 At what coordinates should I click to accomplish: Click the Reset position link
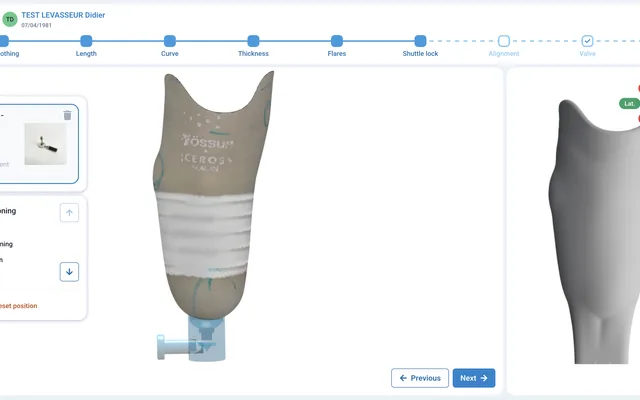coord(18,306)
